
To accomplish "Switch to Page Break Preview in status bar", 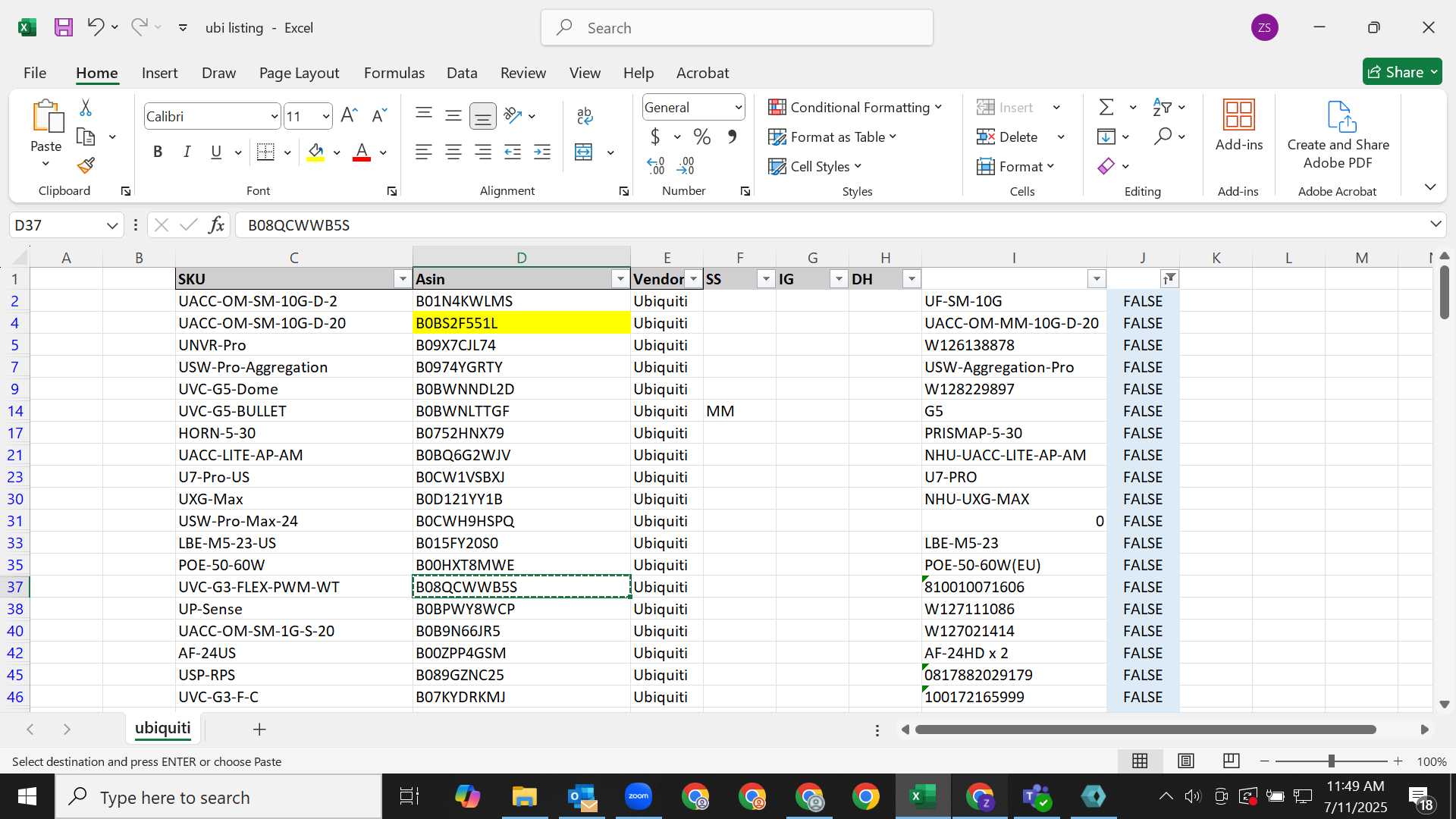I will click(x=1232, y=761).
